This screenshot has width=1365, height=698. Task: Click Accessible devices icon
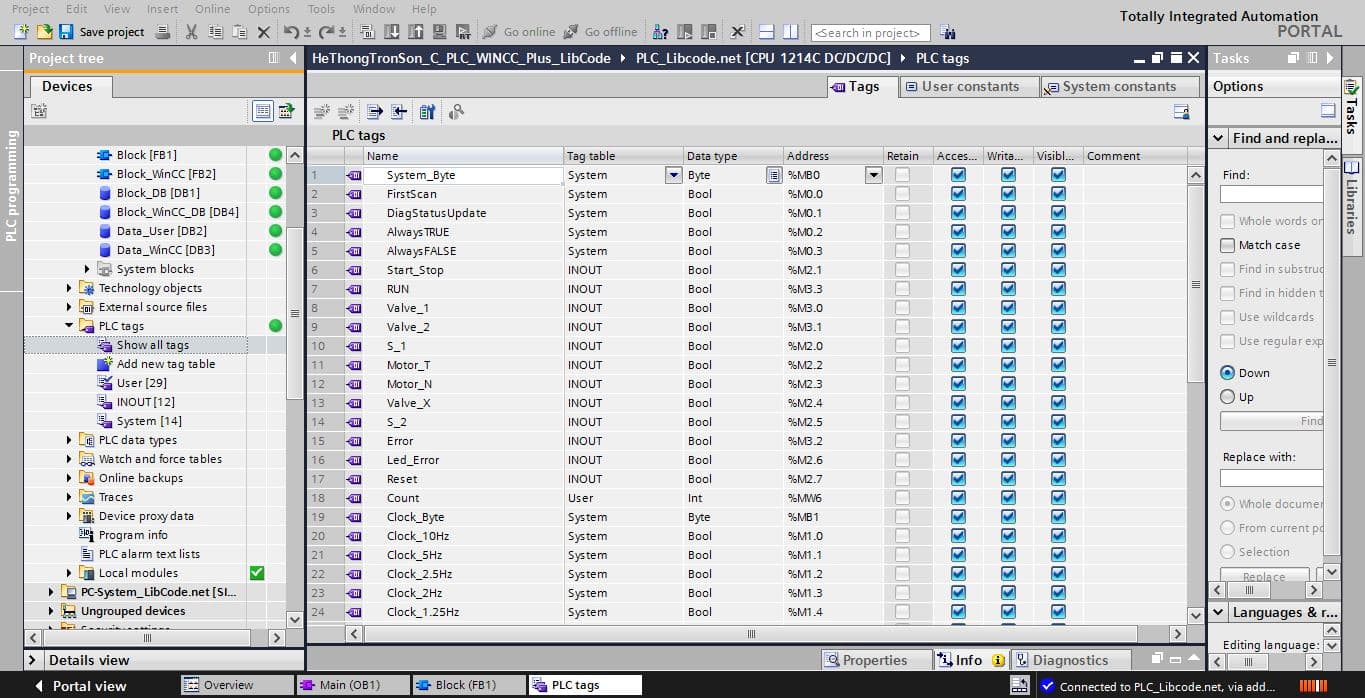point(661,32)
